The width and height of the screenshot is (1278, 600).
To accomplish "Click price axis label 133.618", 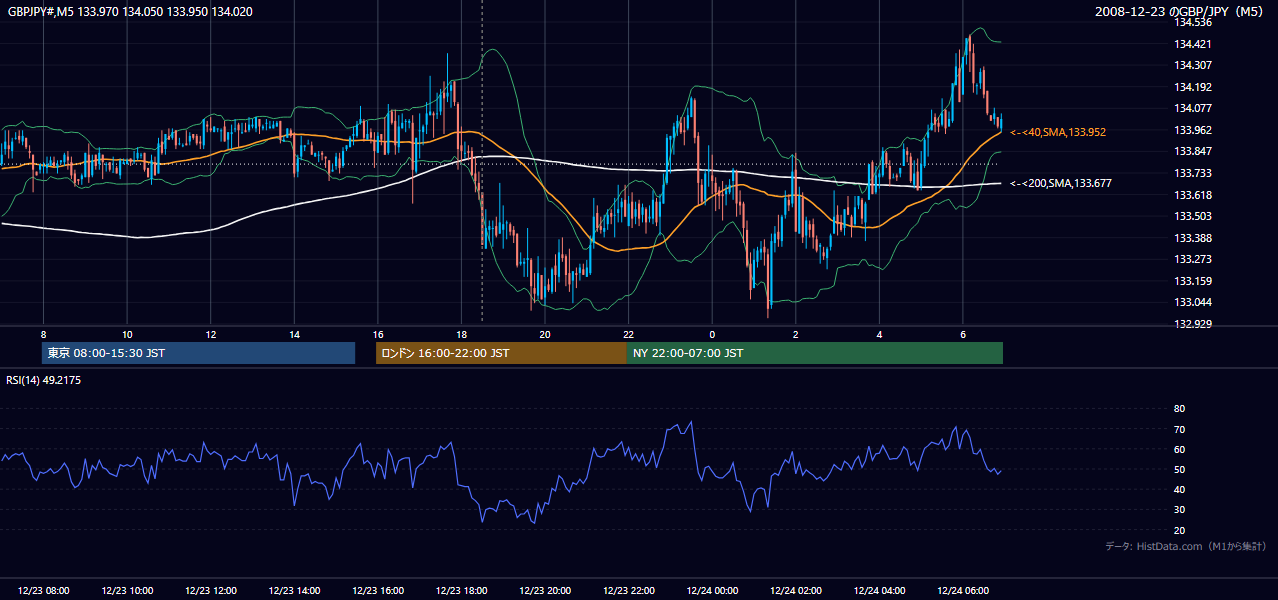I will (x=1192, y=195).
